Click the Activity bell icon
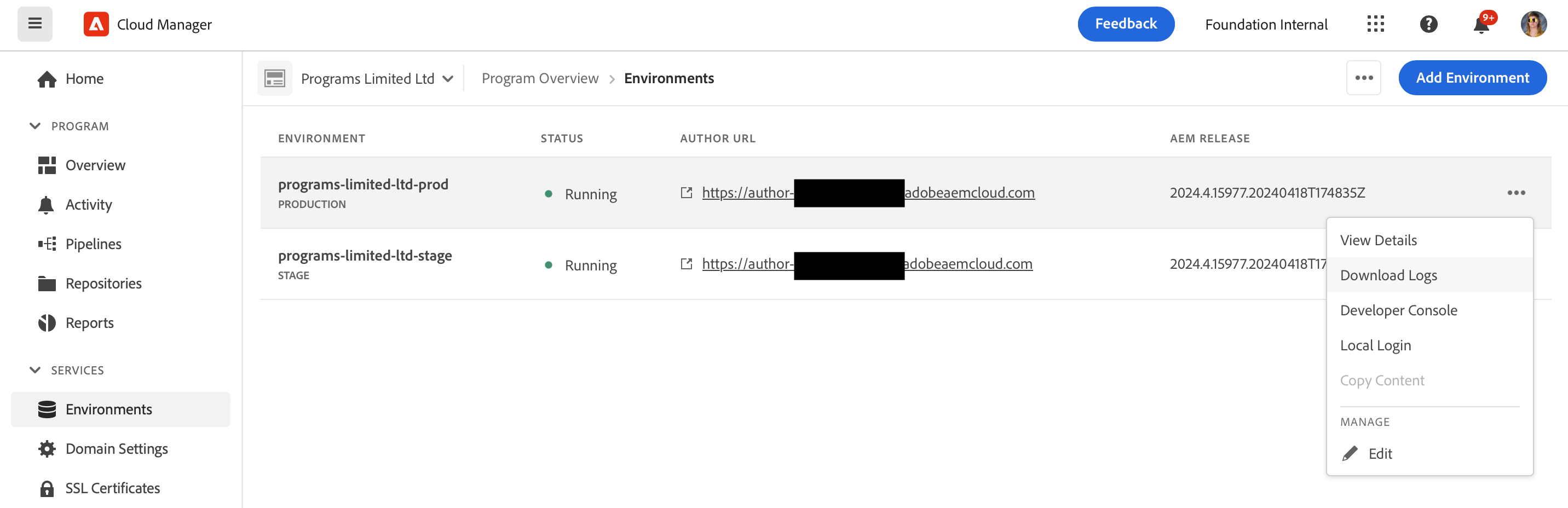The image size is (1568, 508). point(46,205)
